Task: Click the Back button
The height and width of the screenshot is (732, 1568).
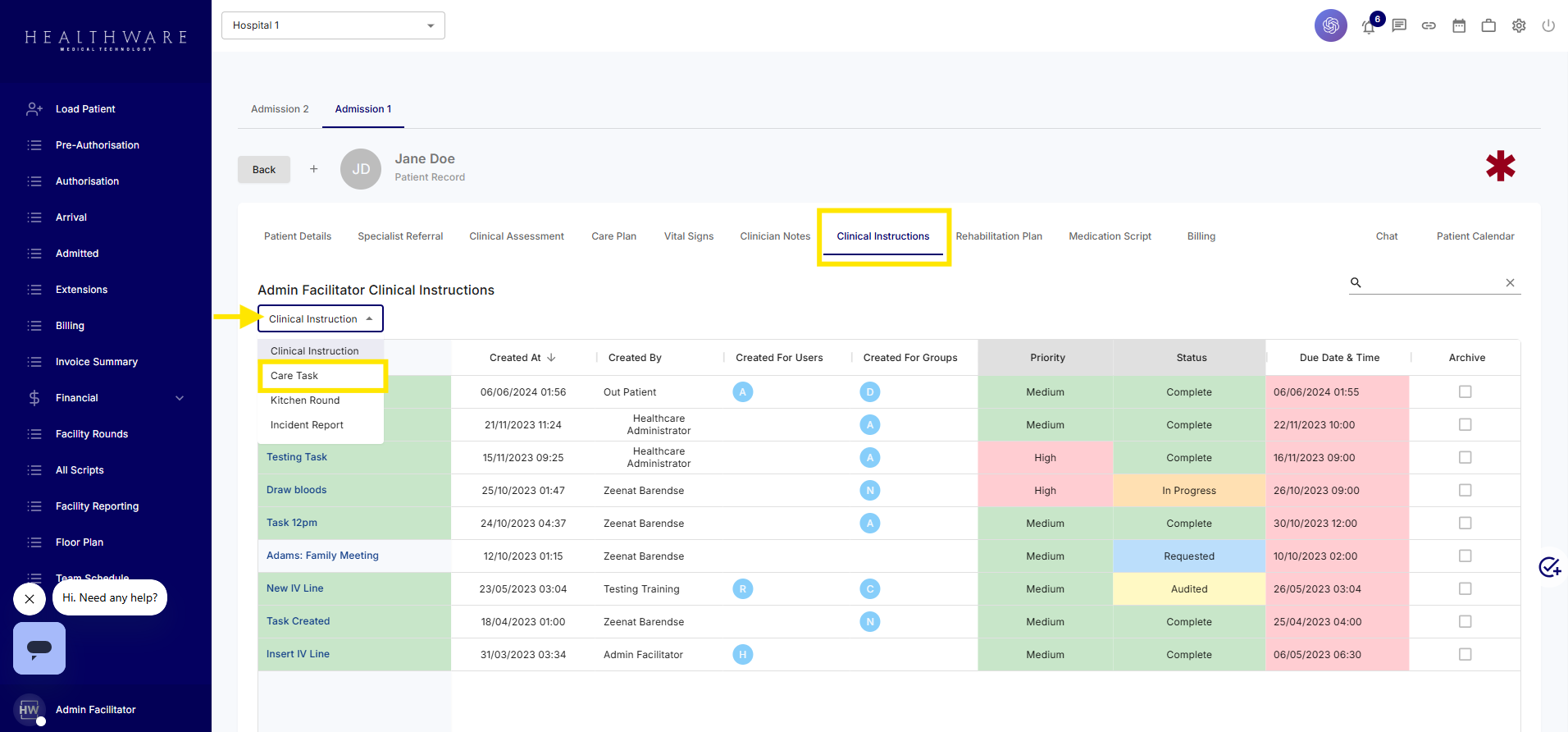Action: click(x=264, y=170)
